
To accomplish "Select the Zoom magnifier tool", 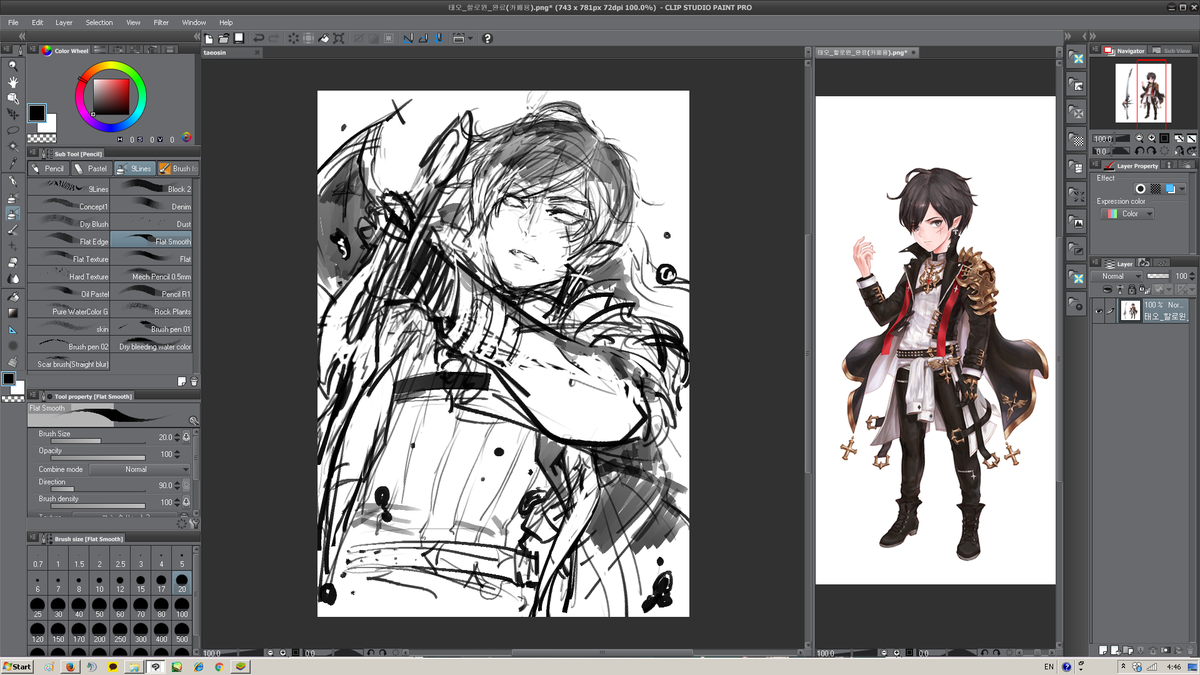I will click(x=13, y=66).
